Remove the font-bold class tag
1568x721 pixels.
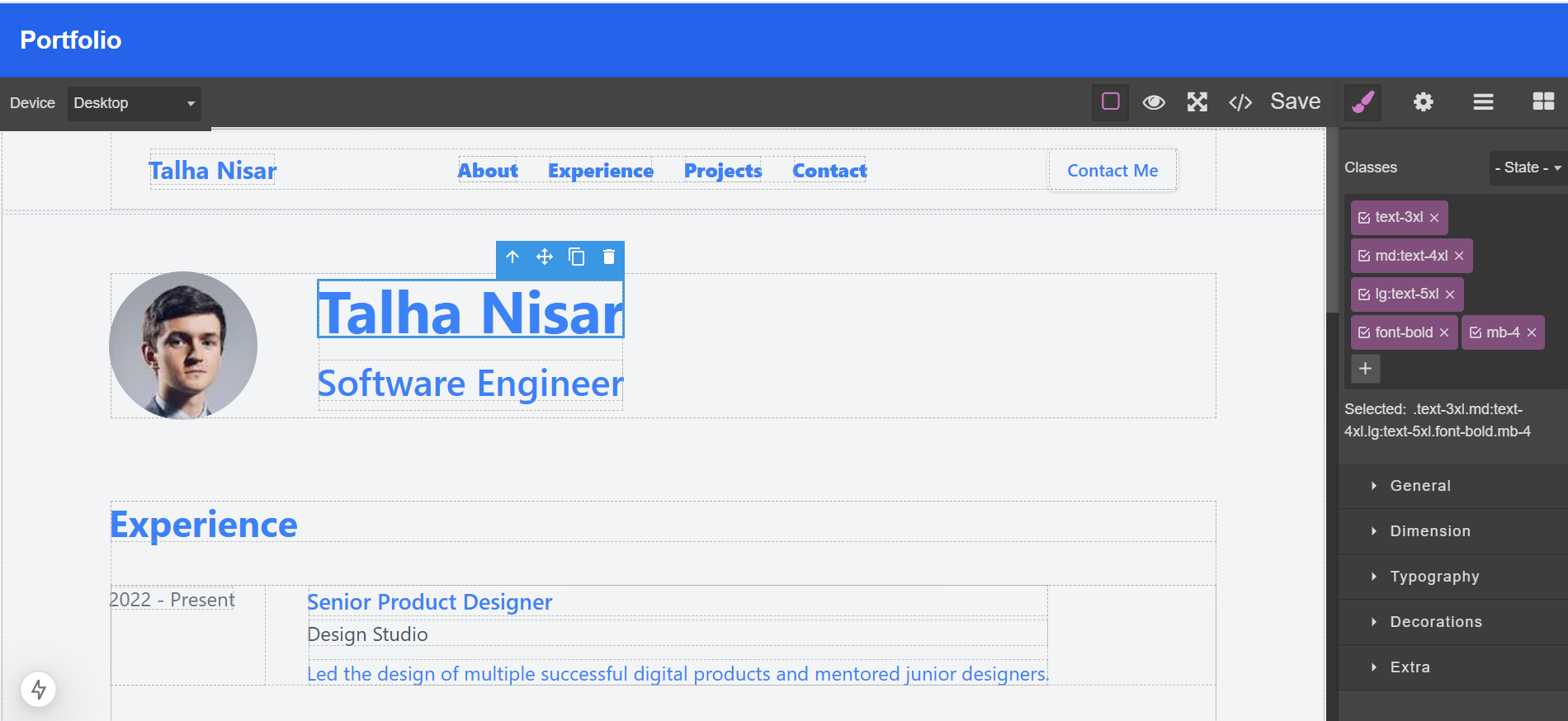coord(1444,332)
